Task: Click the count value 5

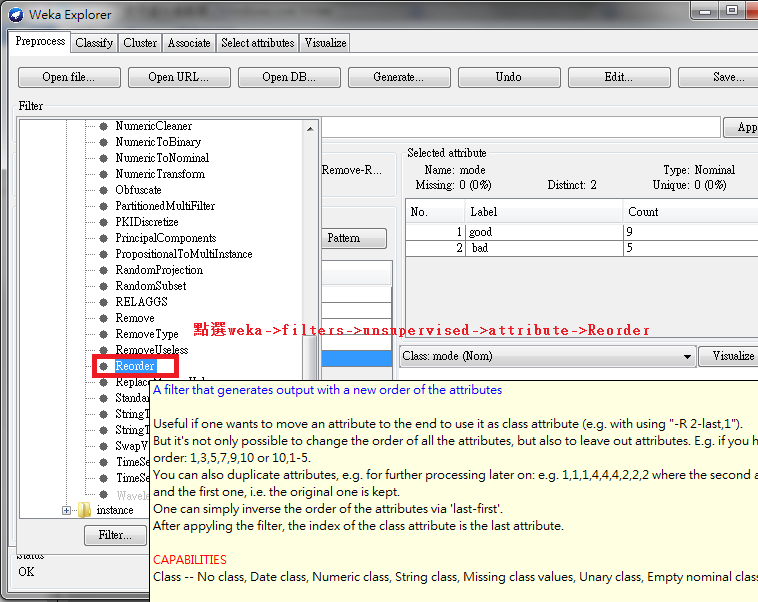Action: click(x=629, y=248)
